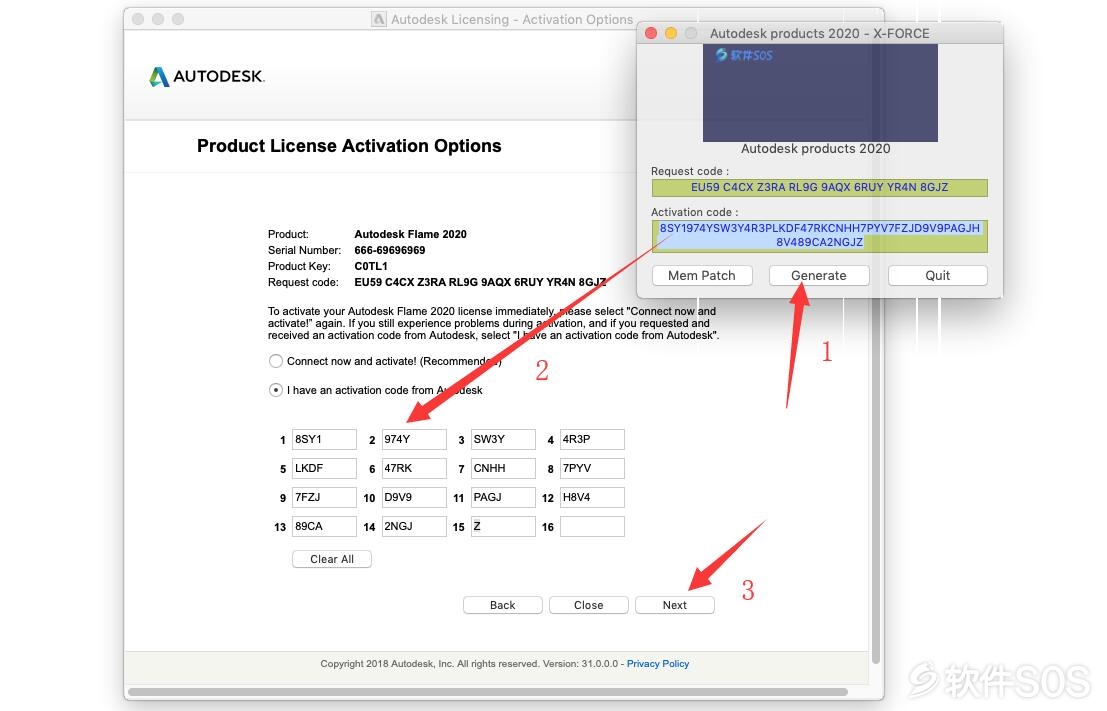This screenshot has width=1107, height=711.
Task: Click the Next button
Action: click(x=674, y=605)
